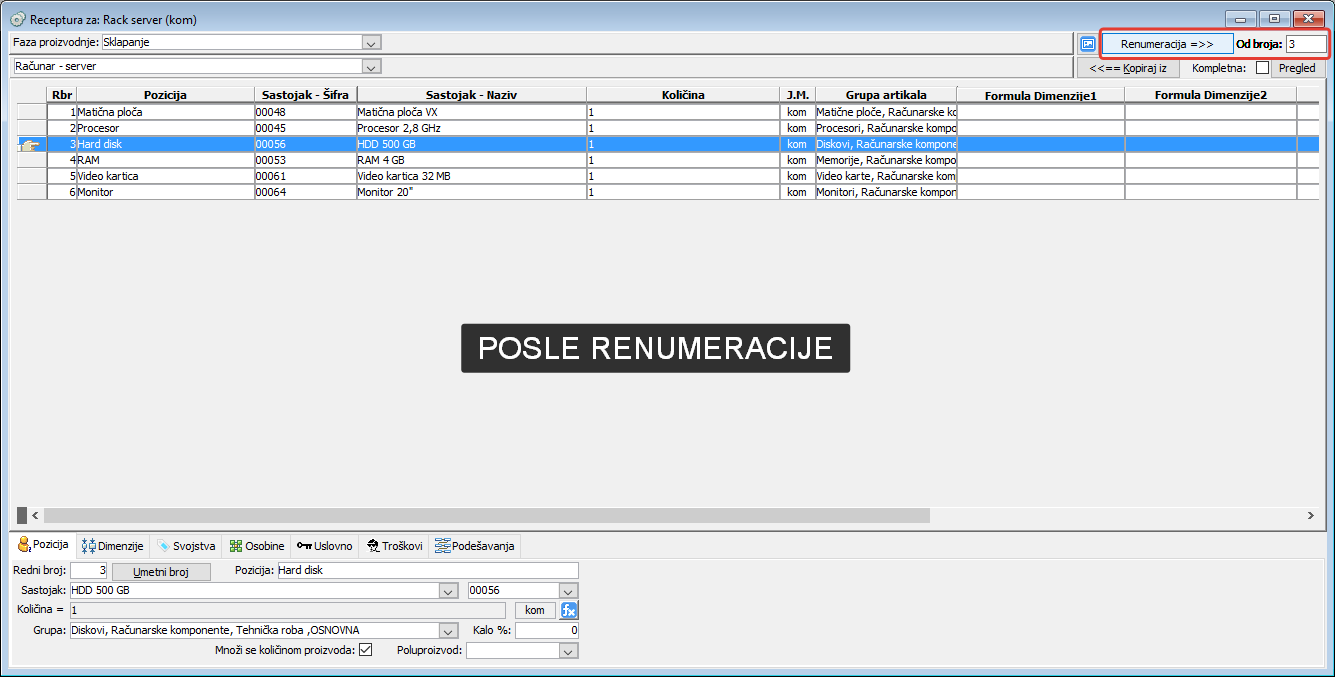
Task: Expand the Poluproizvod dropdown
Action: [568, 651]
